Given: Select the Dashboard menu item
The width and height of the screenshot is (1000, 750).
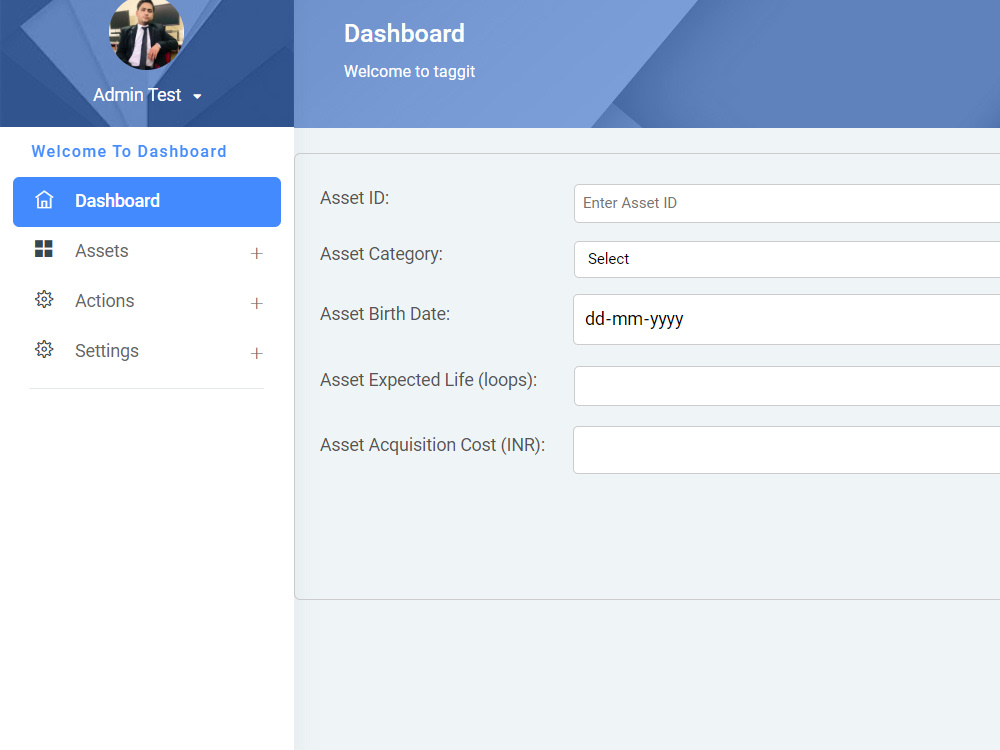Looking at the screenshot, I should point(147,202).
